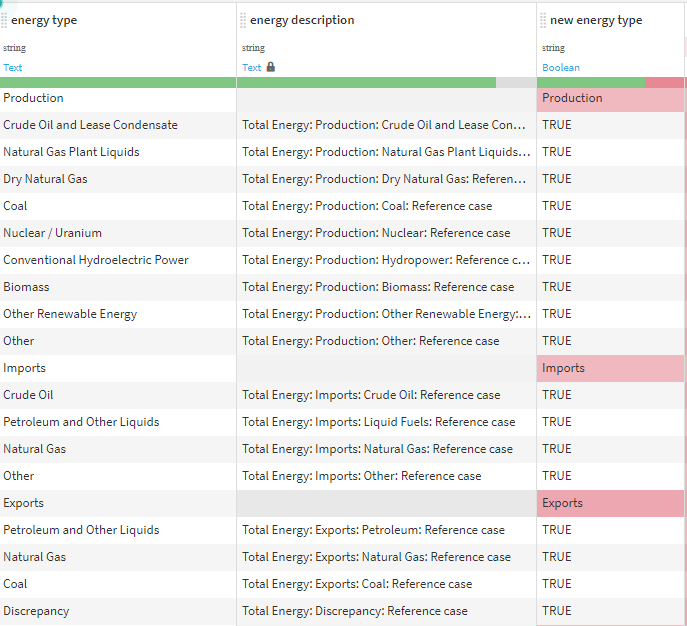Select the Dry Natural Gas energy type cell
This screenshot has height=626, width=687.
coord(118,179)
